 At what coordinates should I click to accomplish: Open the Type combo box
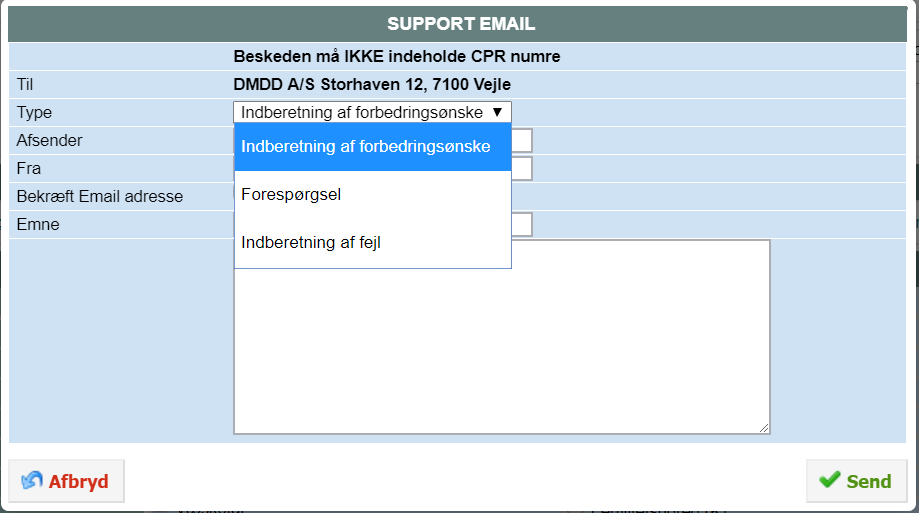coord(372,112)
